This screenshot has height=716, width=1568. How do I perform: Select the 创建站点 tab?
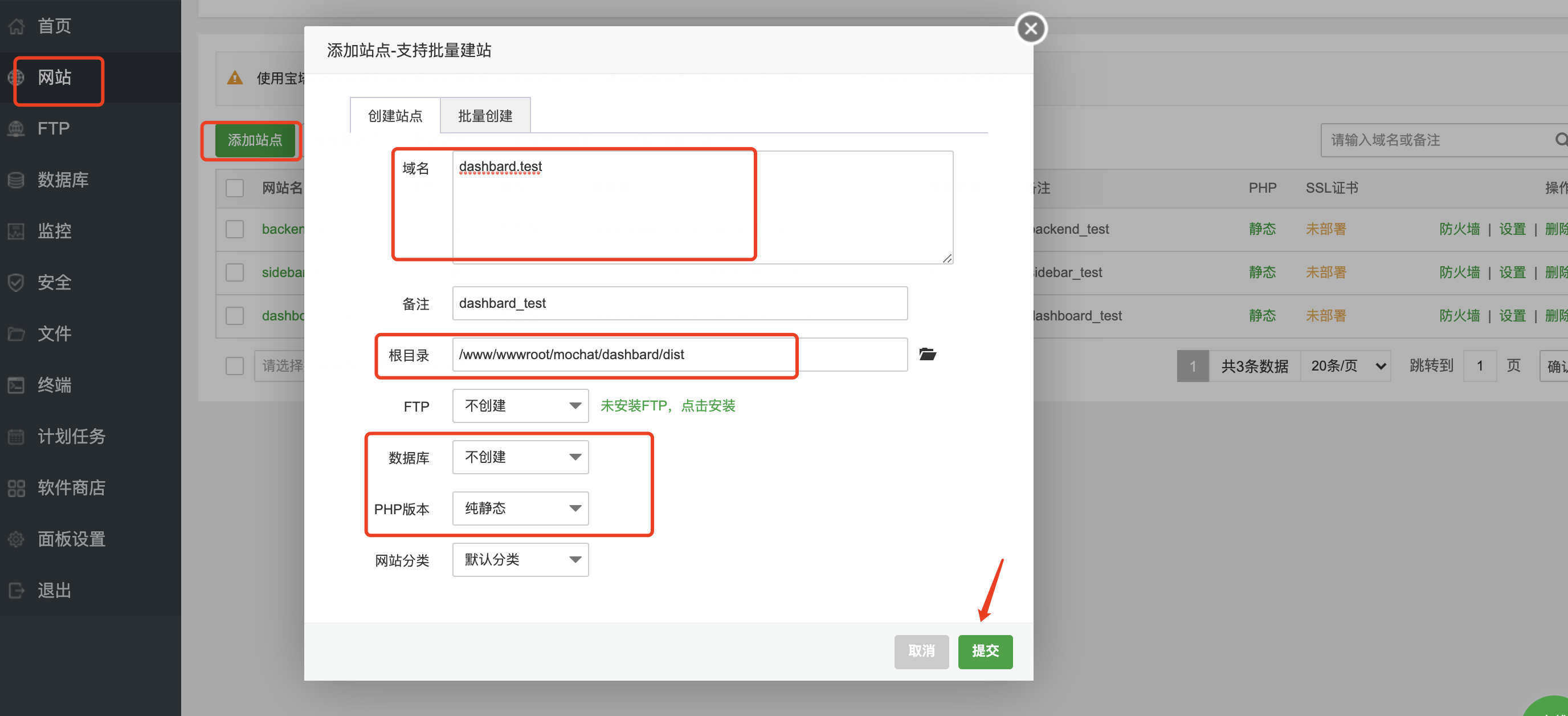pos(395,115)
